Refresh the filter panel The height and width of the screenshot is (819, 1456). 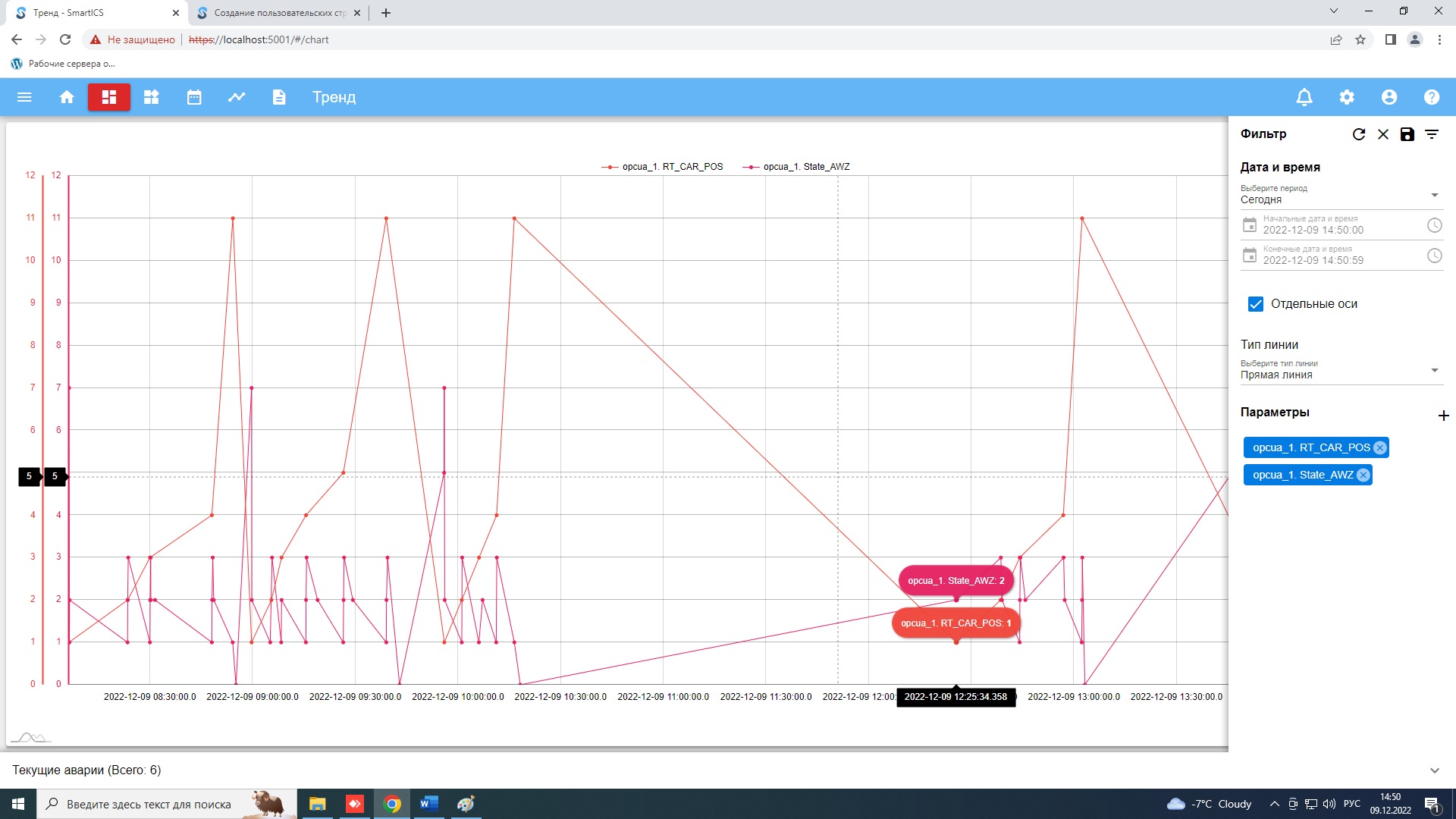pos(1359,134)
